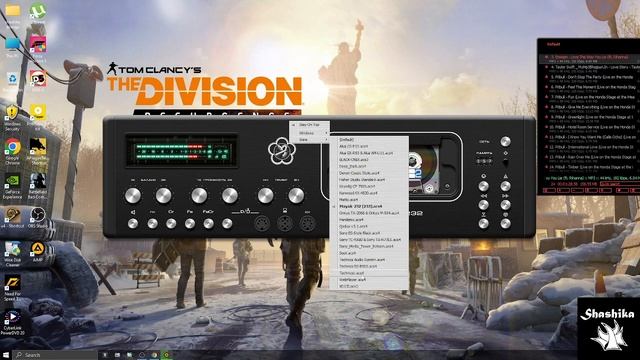Launch the AIMP desktop shortcut
The image size is (640, 360).
(38, 251)
